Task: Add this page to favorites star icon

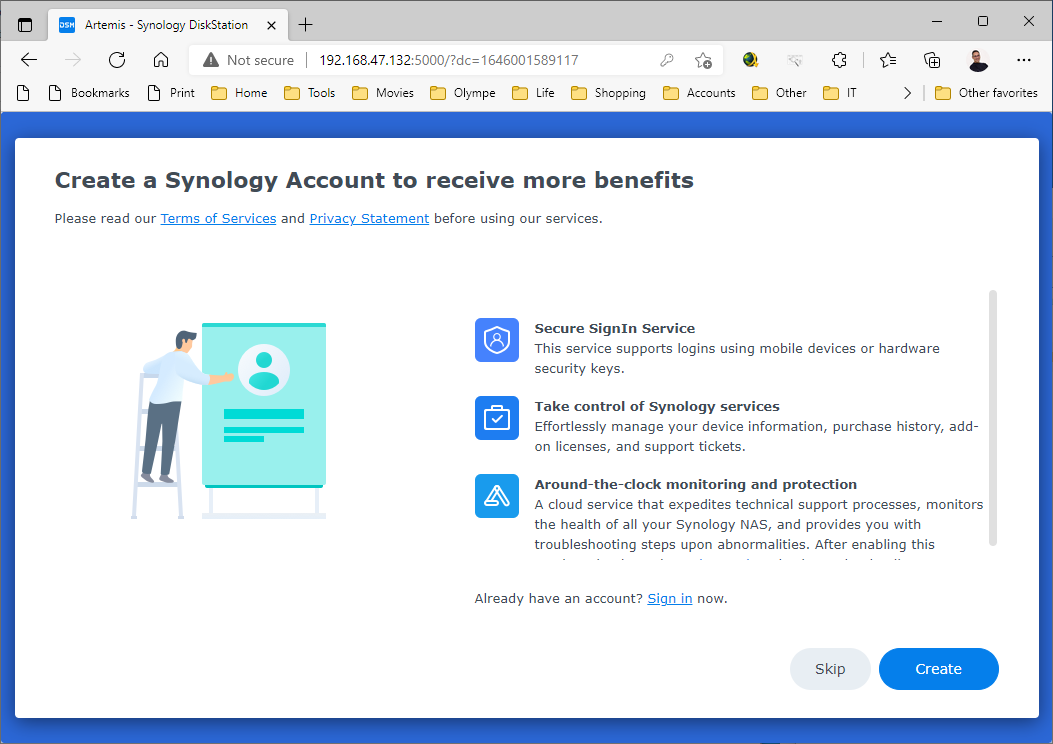Action: 703,60
